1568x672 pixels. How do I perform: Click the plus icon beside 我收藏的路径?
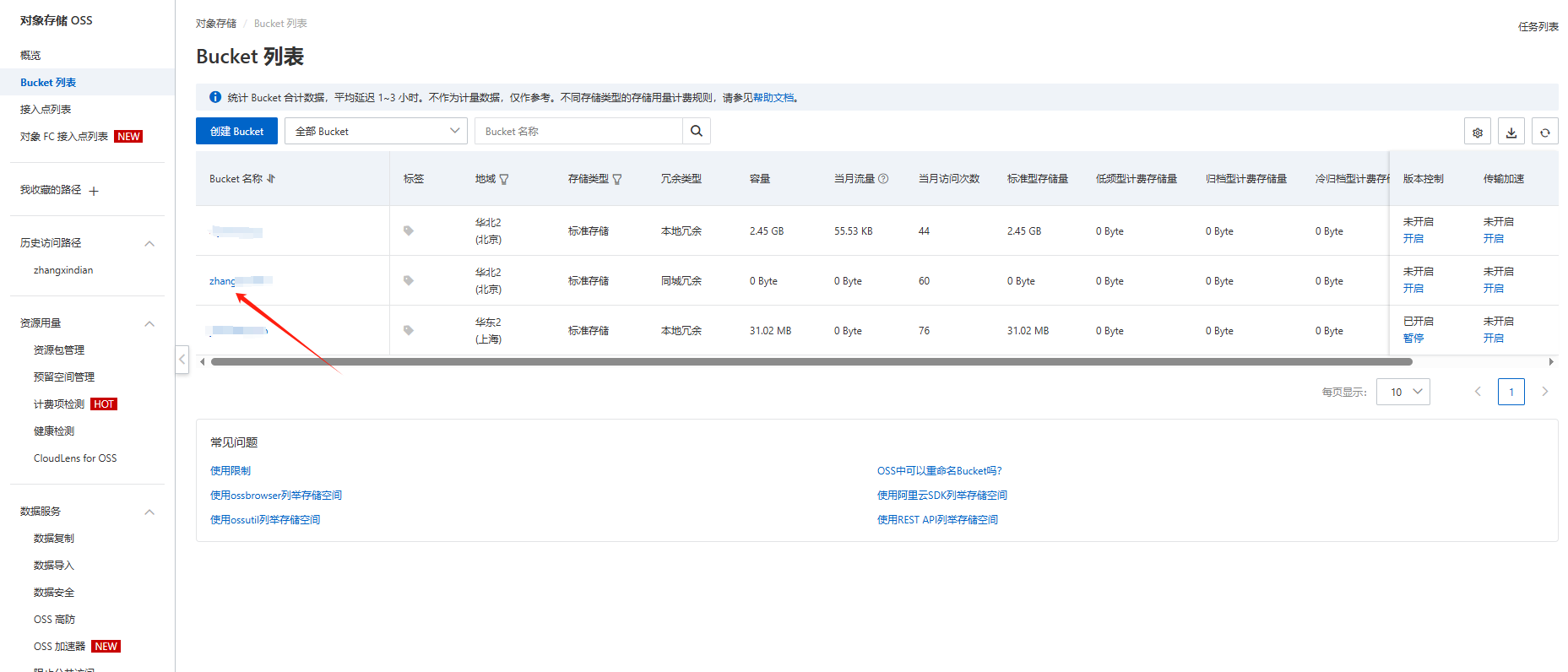tap(94, 191)
